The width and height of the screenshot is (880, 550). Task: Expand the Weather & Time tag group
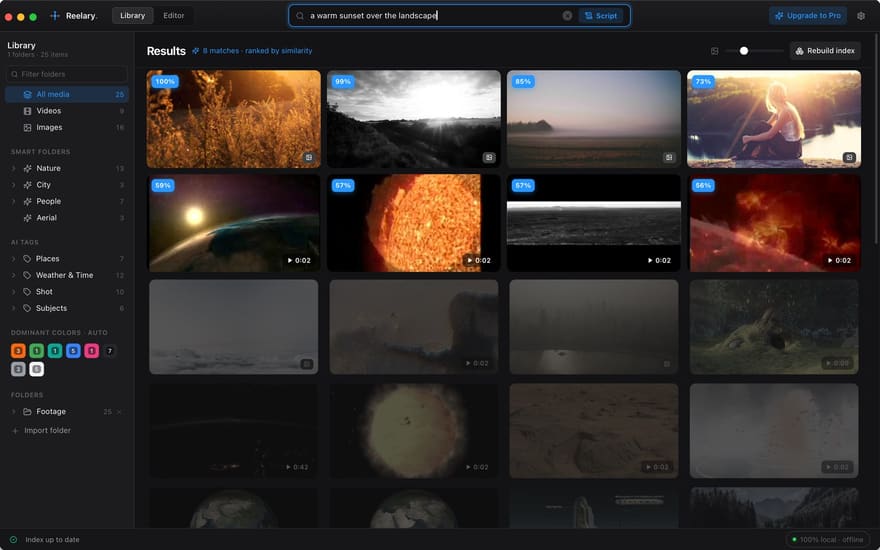pos(13,276)
